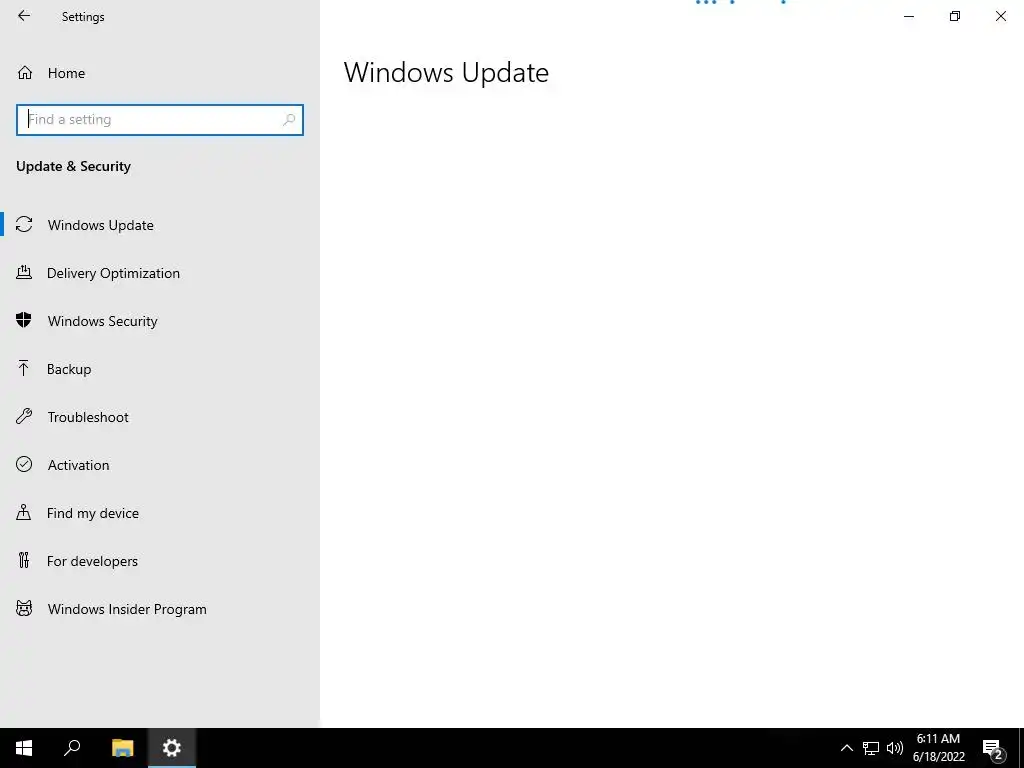Viewport: 1024px width, 768px height.
Task: Show hidden system tray icons
Action: [846, 748]
